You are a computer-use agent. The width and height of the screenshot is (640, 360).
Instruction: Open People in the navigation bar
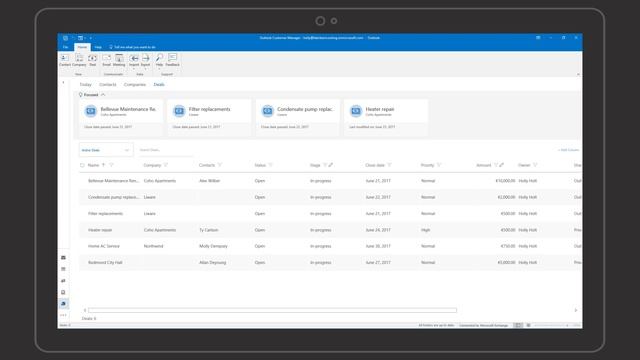(x=63, y=281)
